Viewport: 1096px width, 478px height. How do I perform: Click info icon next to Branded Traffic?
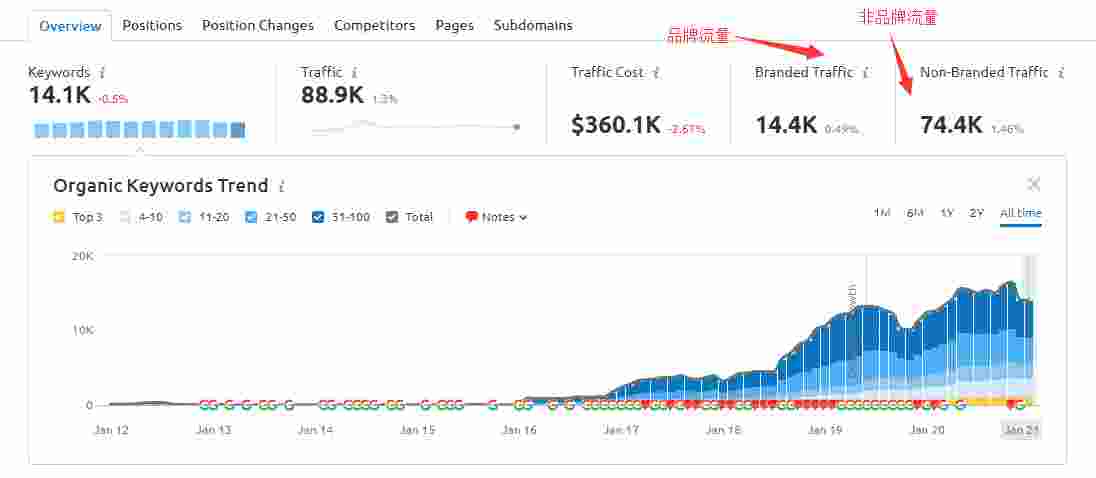866,73
